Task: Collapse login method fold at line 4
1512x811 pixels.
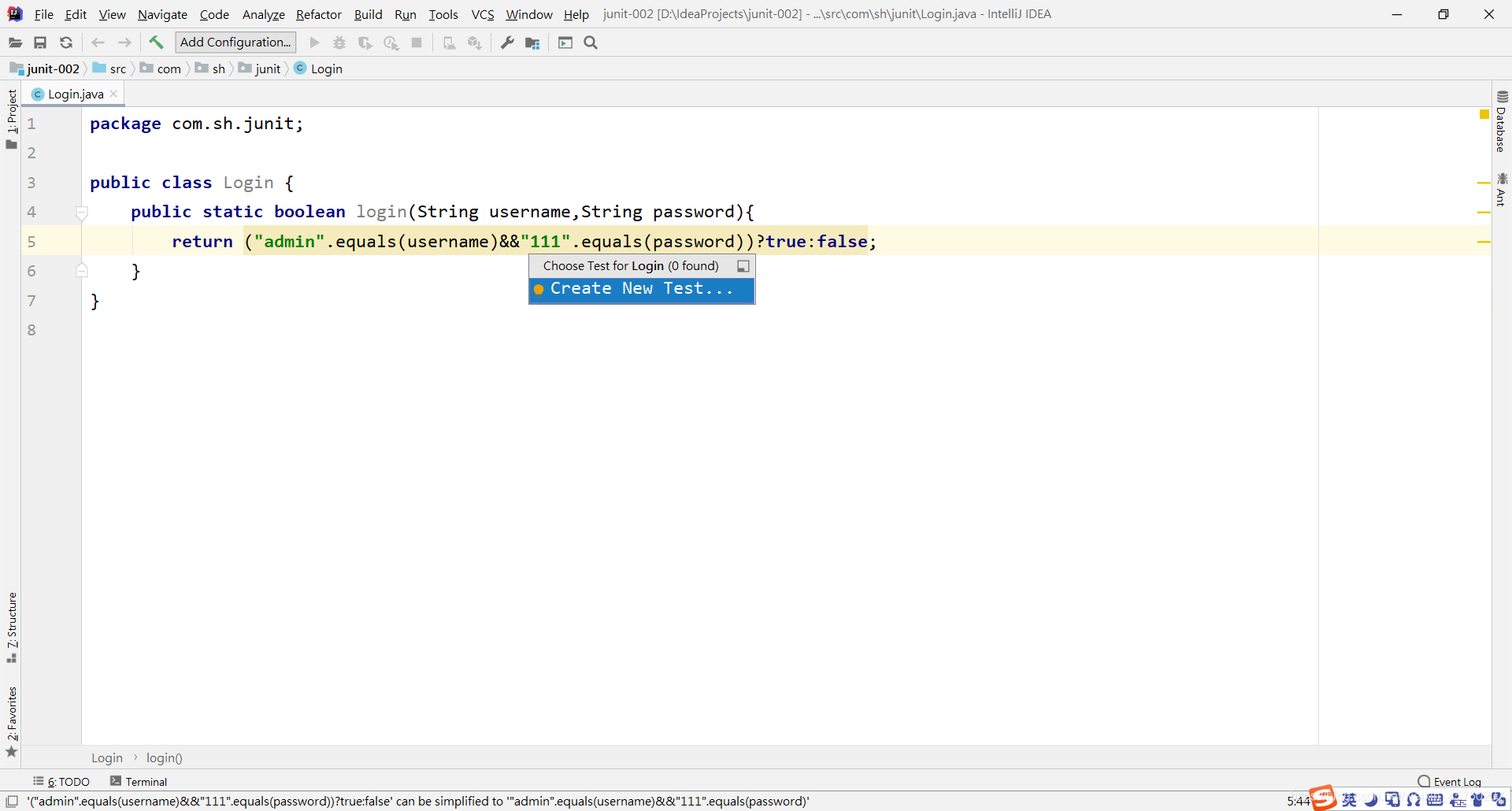Action: [81, 212]
